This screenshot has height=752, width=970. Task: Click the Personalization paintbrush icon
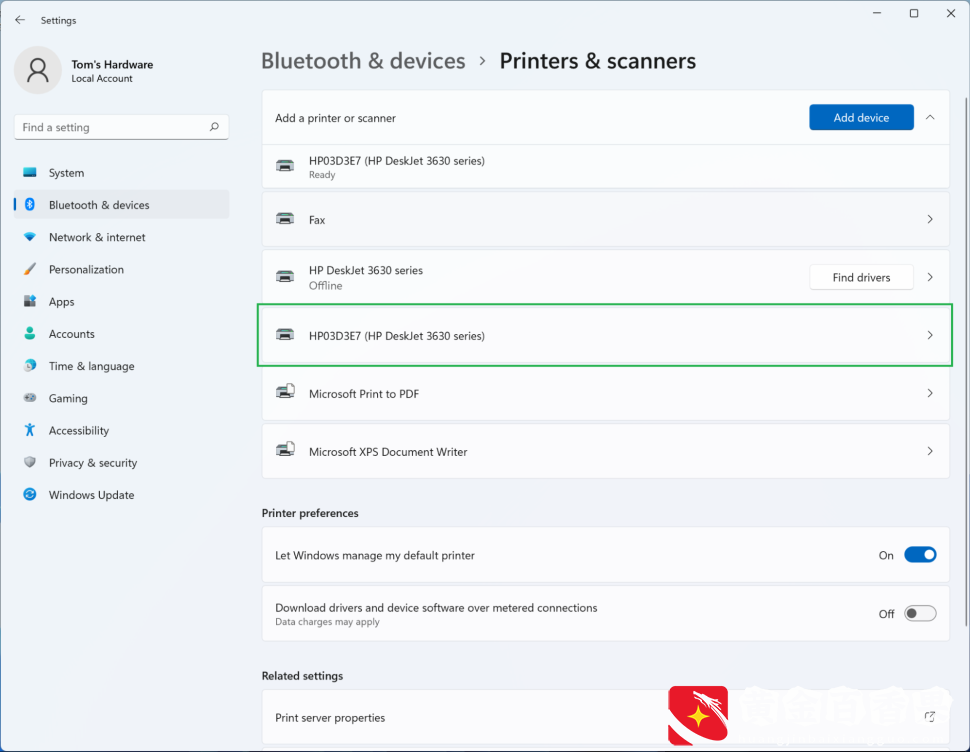30,269
